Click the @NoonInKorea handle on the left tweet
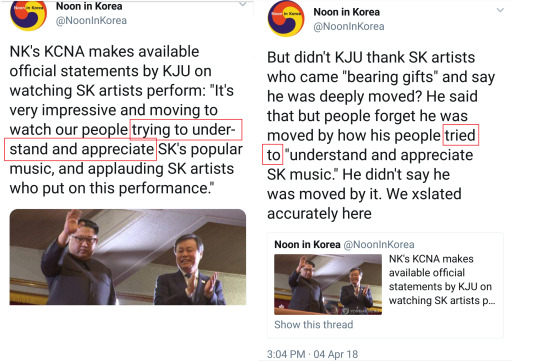The image size is (540, 364). tap(91, 21)
